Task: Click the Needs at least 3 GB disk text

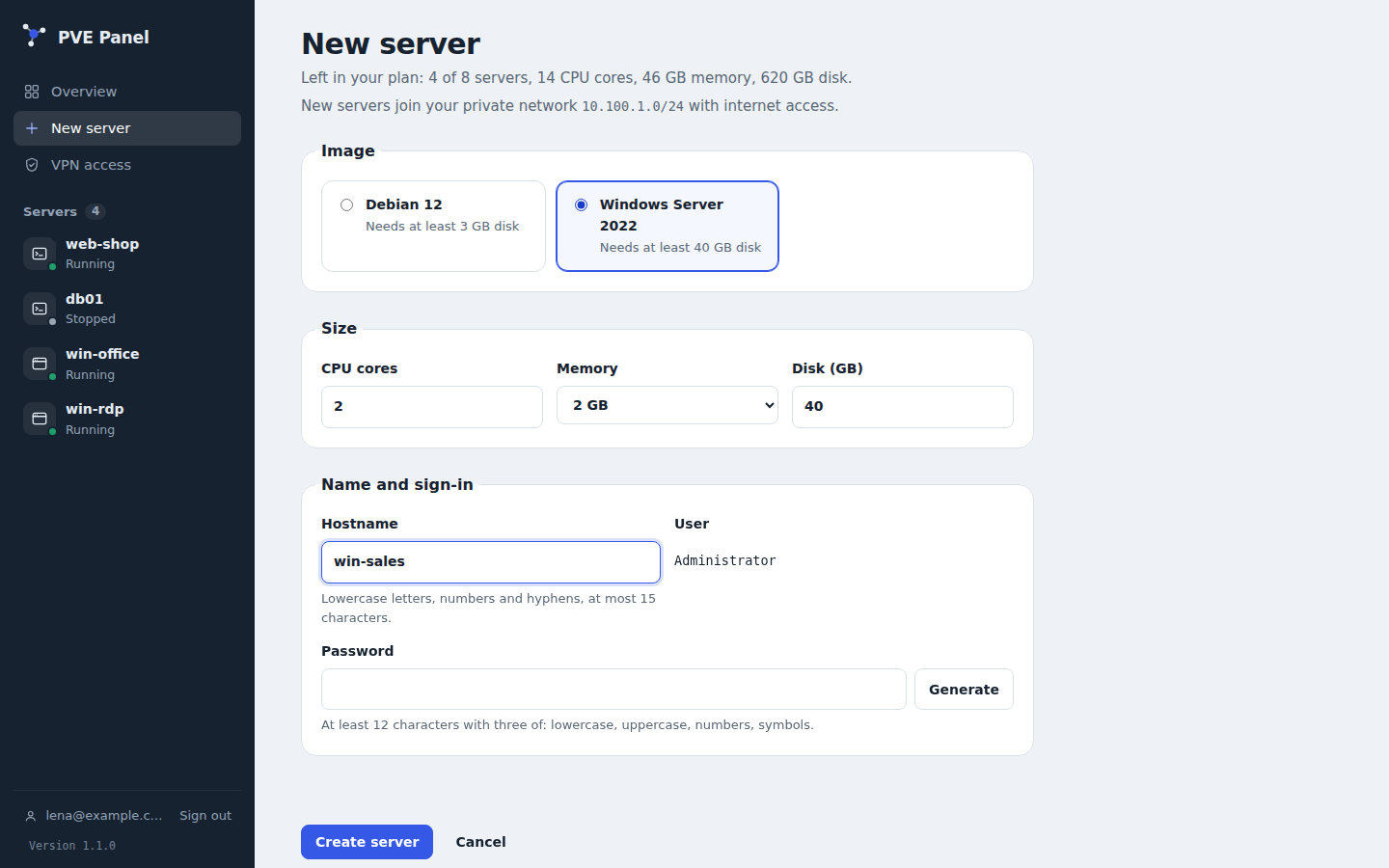Action: (442, 226)
